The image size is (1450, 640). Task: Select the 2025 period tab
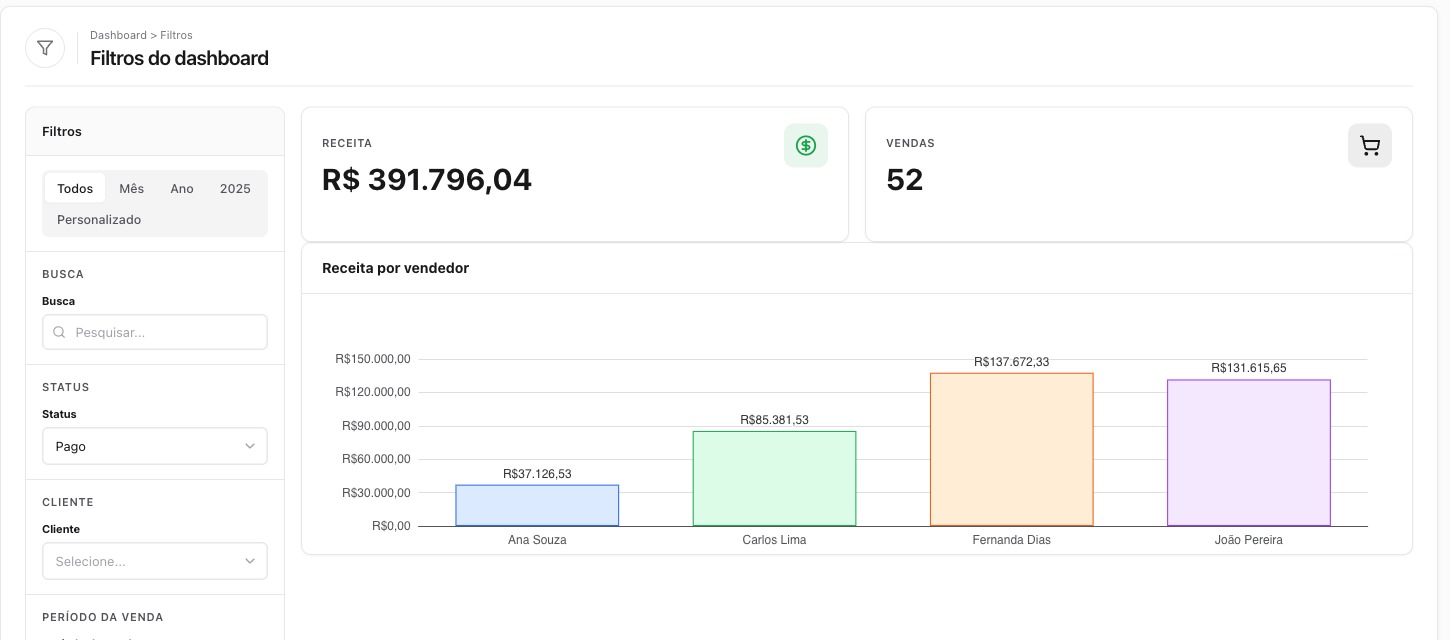235,188
